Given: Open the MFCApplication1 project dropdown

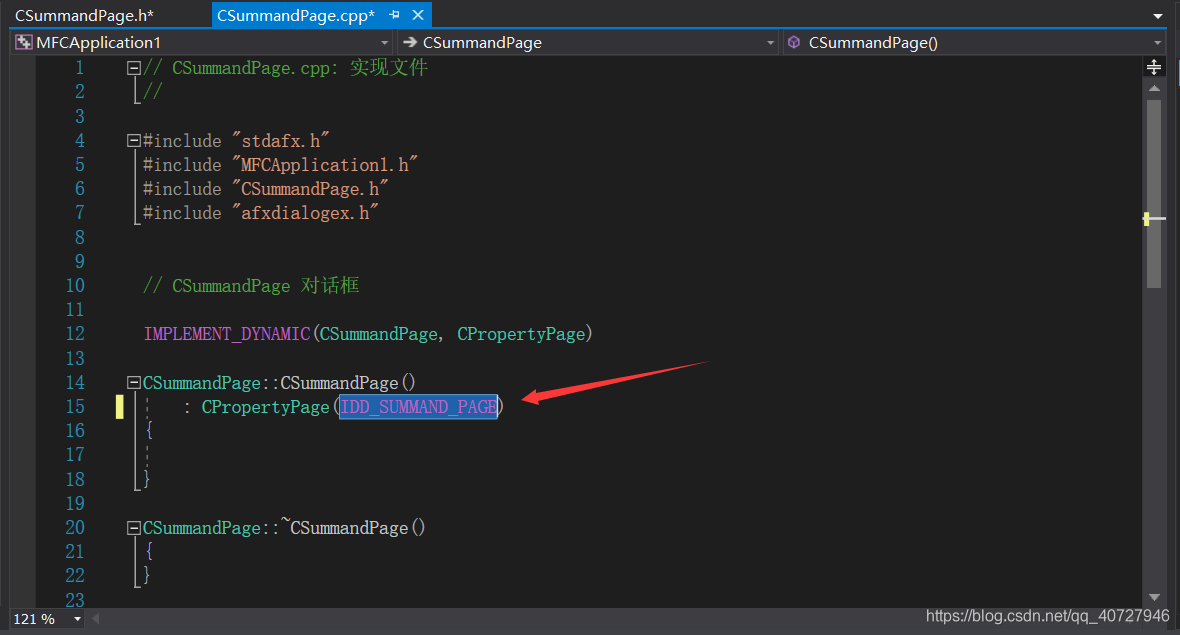Looking at the screenshot, I should (385, 42).
